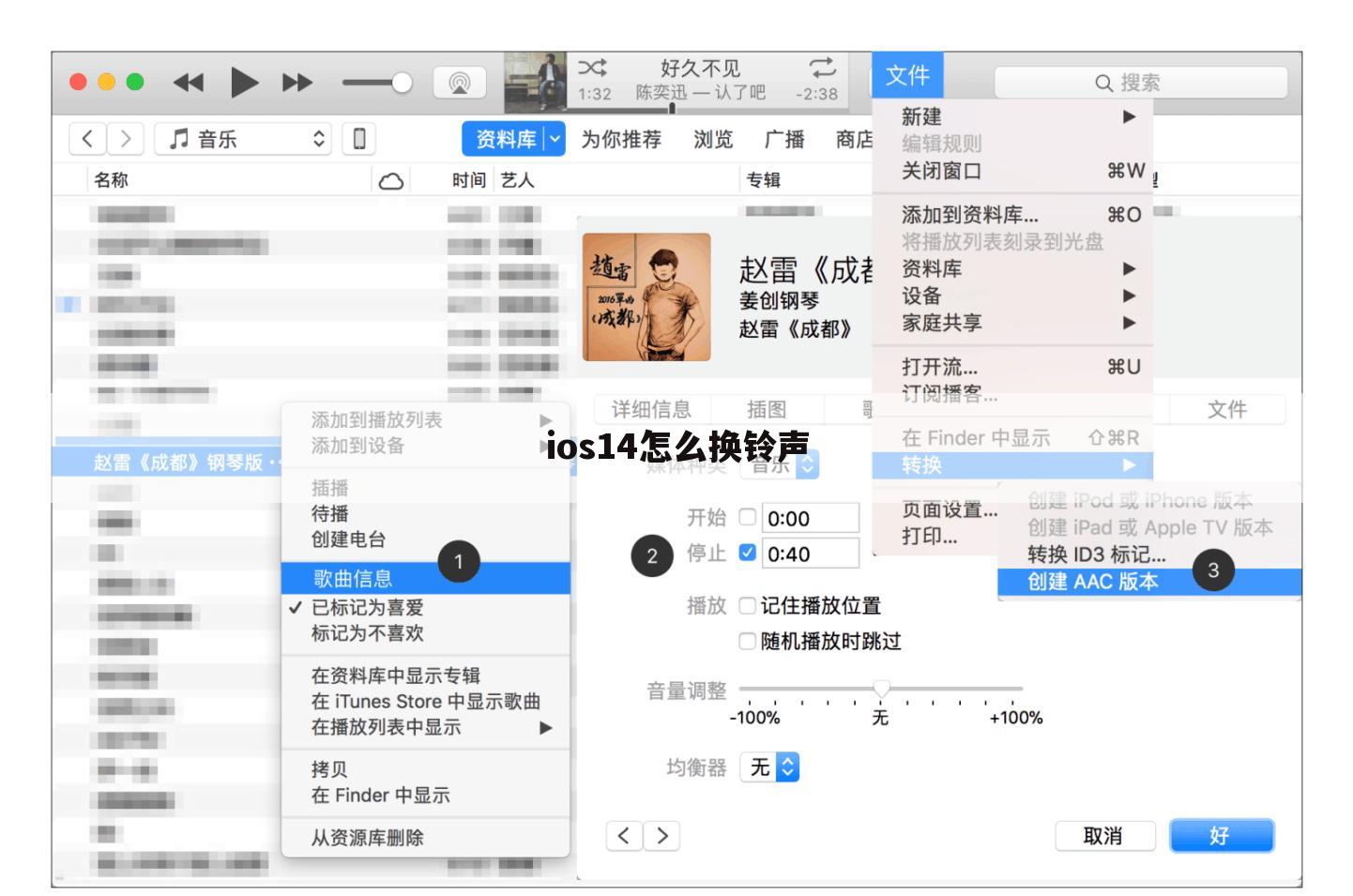Go back with the left arrow
This screenshot has height=896, width=1353.
tap(87, 139)
